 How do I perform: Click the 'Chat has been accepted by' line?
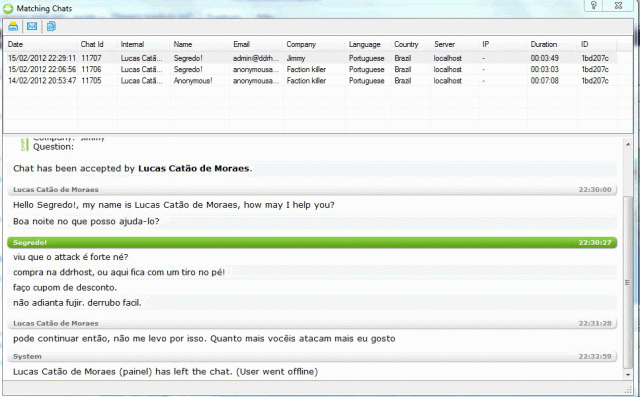133,169
